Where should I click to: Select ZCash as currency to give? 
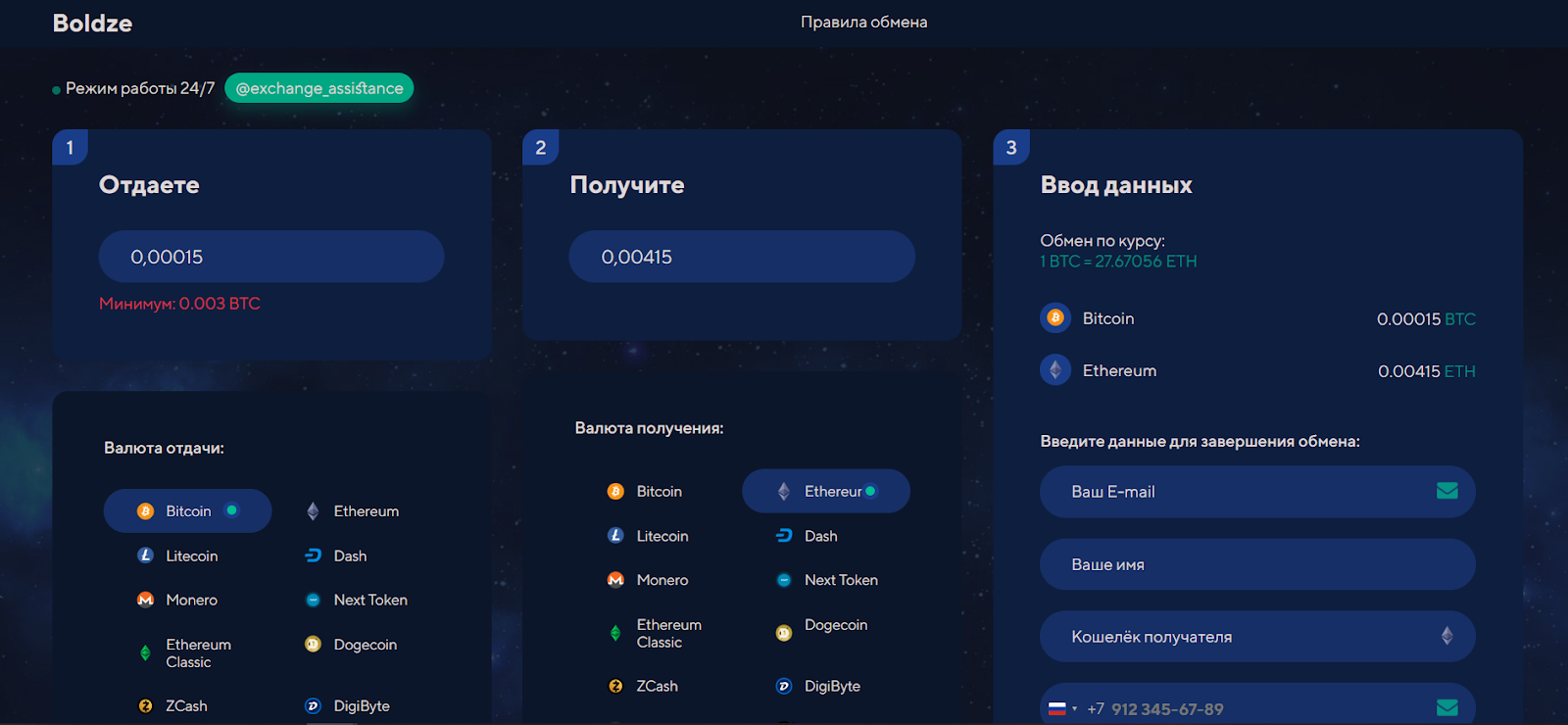pyautogui.click(x=172, y=705)
